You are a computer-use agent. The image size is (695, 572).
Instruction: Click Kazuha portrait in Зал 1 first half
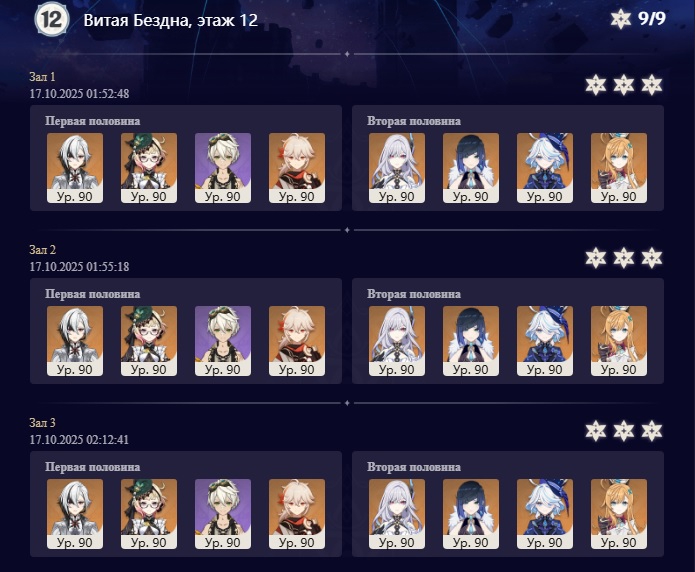click(297, 168)
